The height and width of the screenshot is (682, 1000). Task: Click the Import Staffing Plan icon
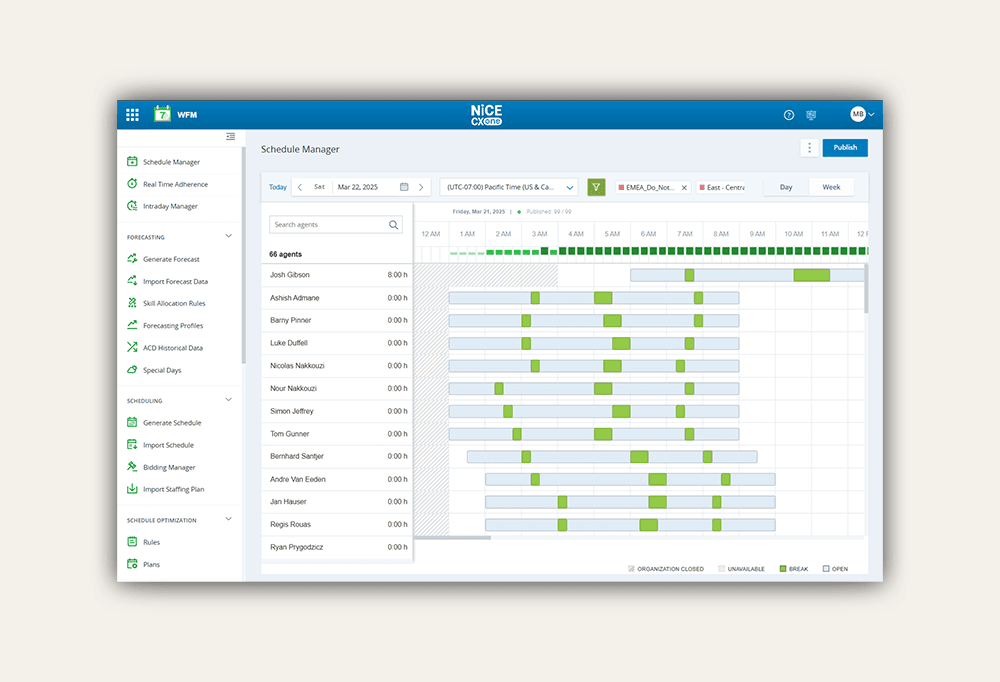coord(132,489)
